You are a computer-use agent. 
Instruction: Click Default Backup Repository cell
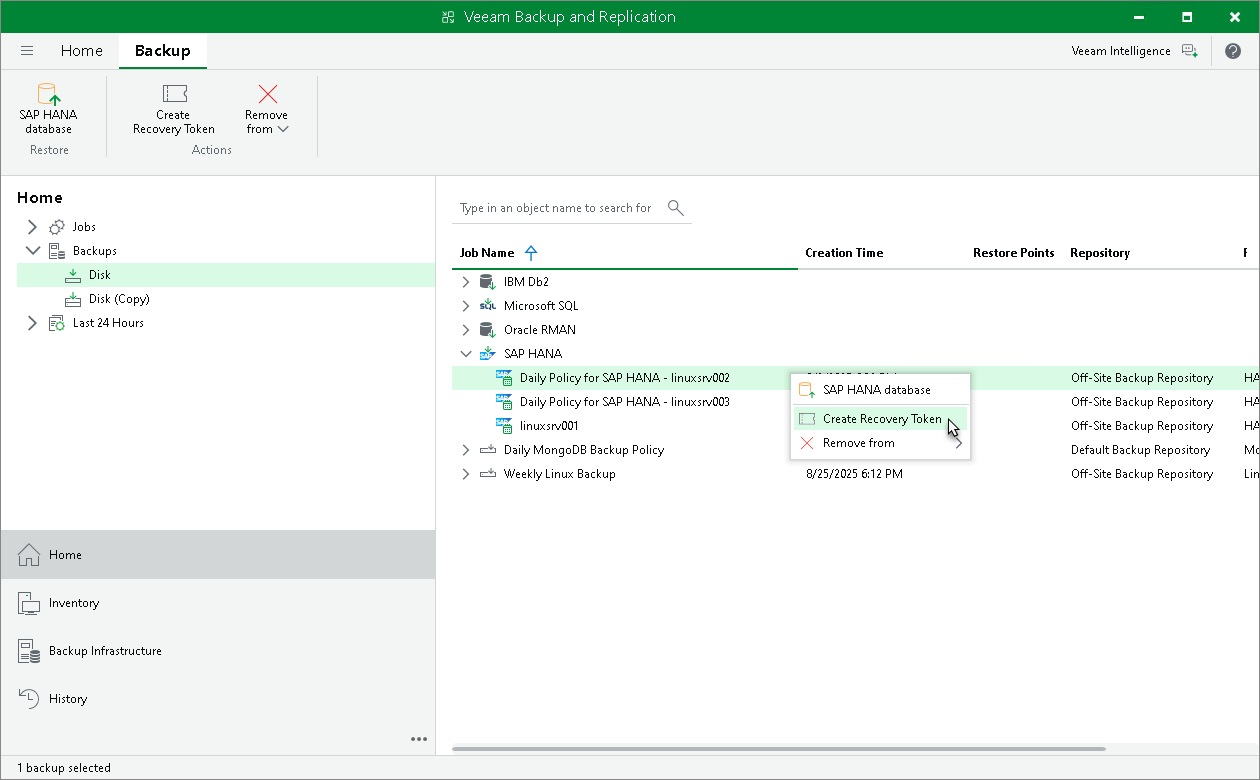click(1140, 450)
